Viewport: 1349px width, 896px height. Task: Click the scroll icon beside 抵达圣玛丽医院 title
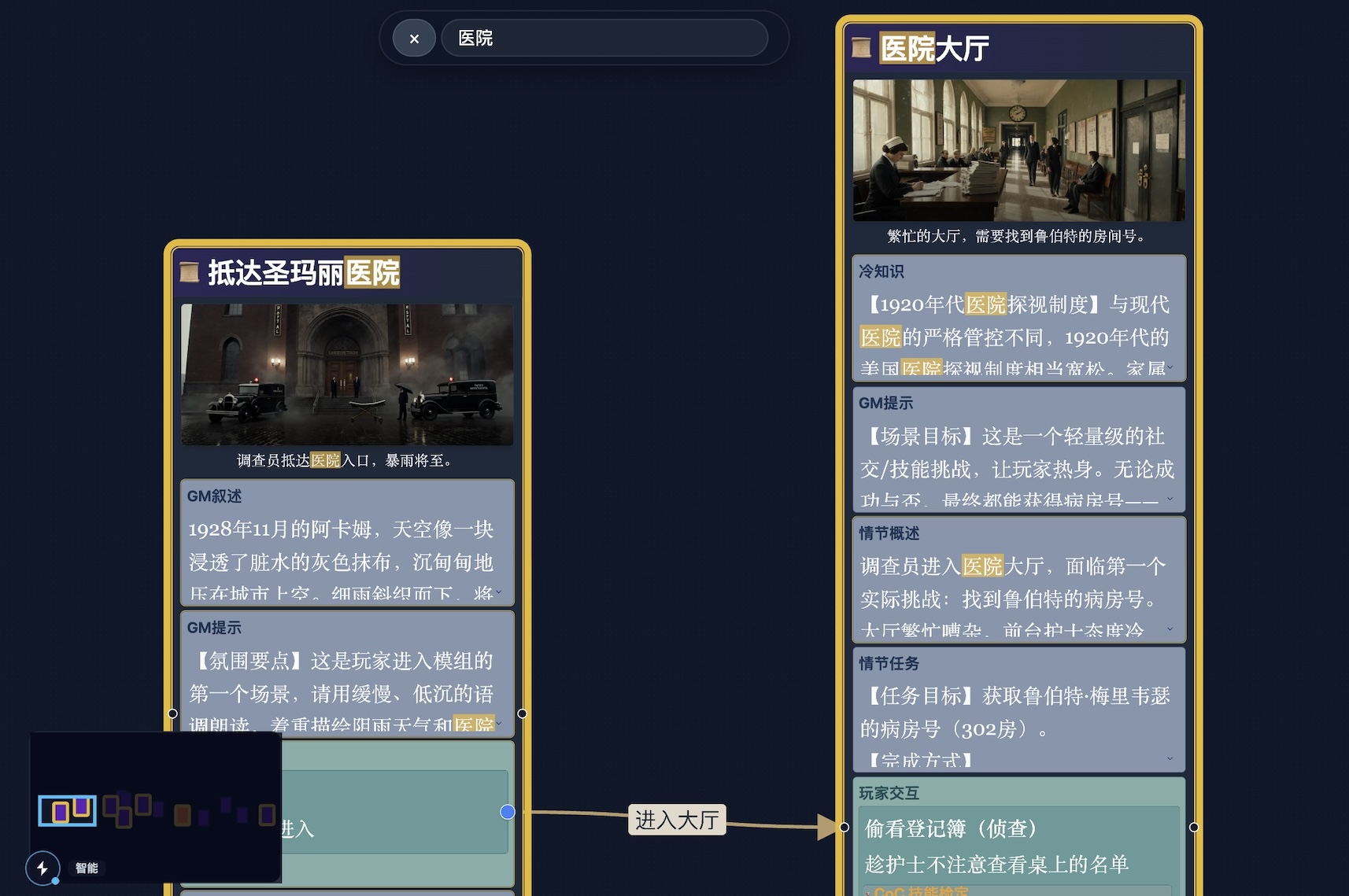click(x=188, y=271)
